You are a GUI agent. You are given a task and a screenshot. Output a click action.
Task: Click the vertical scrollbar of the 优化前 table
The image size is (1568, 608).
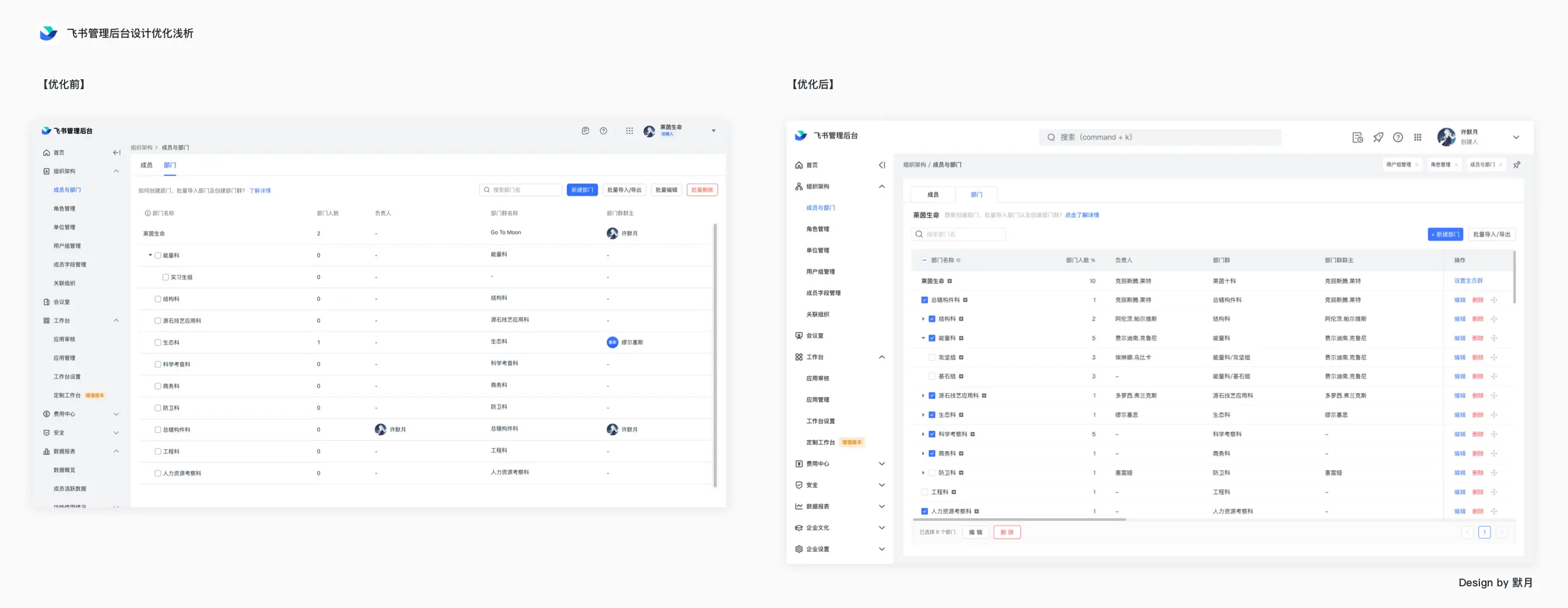click(x=714, y=356)
